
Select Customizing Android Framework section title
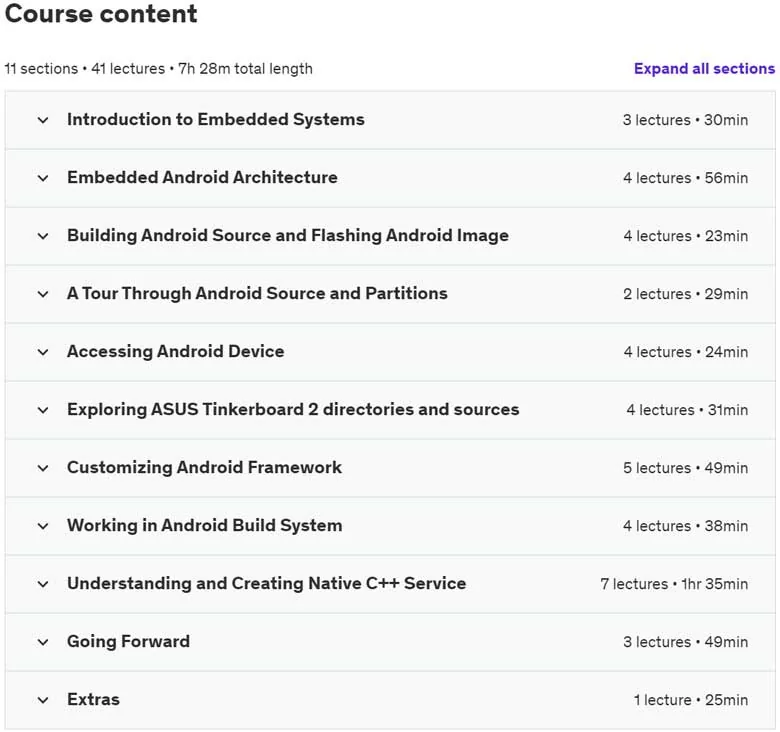coord(204,468)
